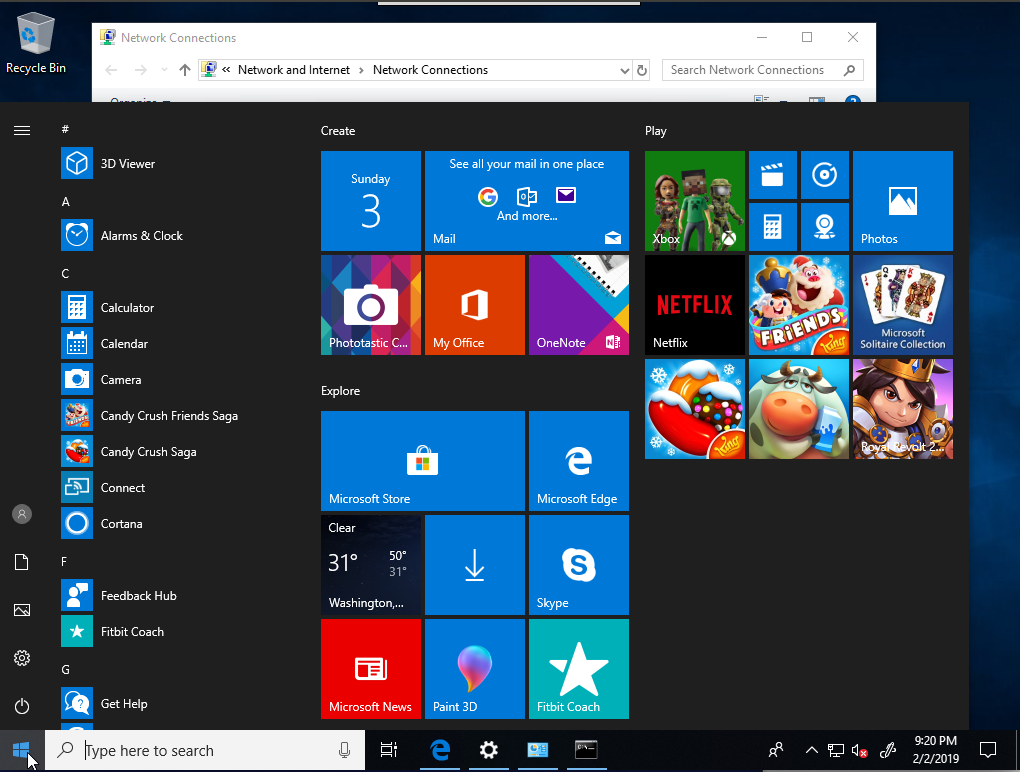The width and height of the screenshot is (1020, 772).
Task: Jump via the letter A header
Action: (x=66, y=202)
